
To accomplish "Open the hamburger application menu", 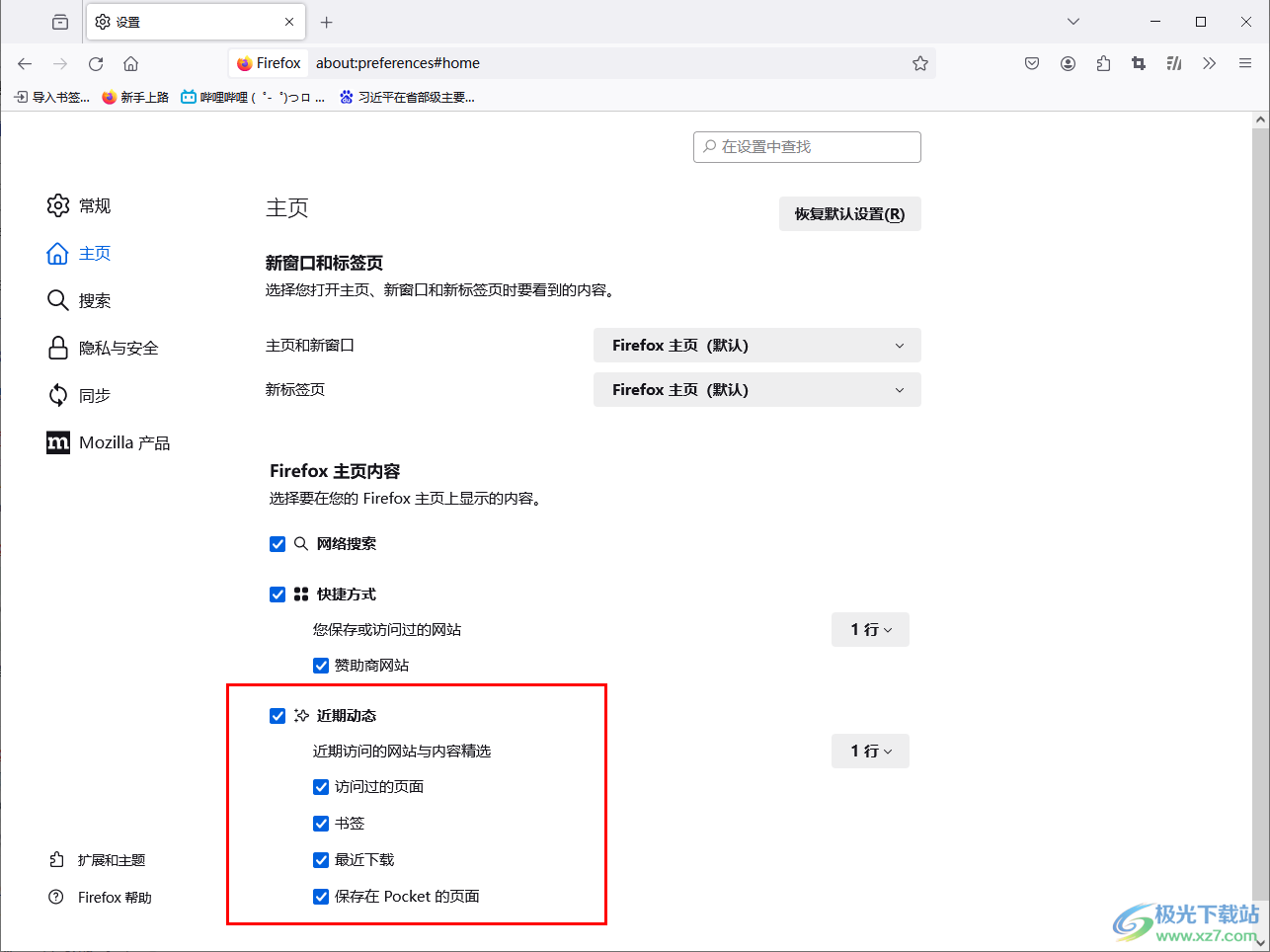I will click(x=1245, y=63).
